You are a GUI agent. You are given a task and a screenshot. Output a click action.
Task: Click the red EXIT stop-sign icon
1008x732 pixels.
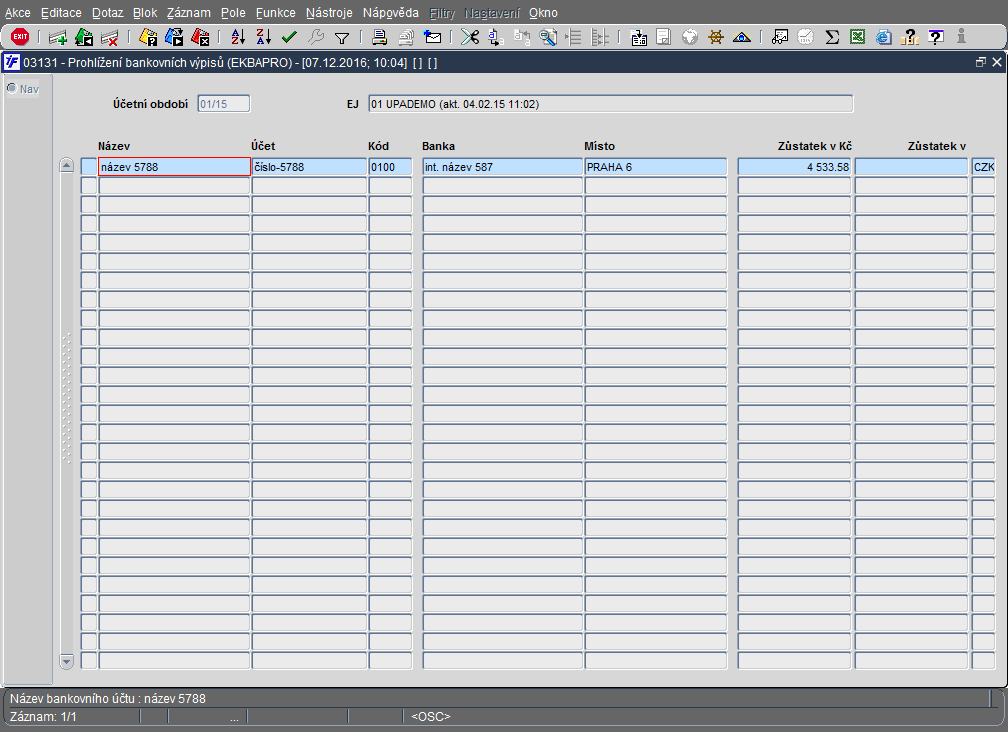coord(20,37)
